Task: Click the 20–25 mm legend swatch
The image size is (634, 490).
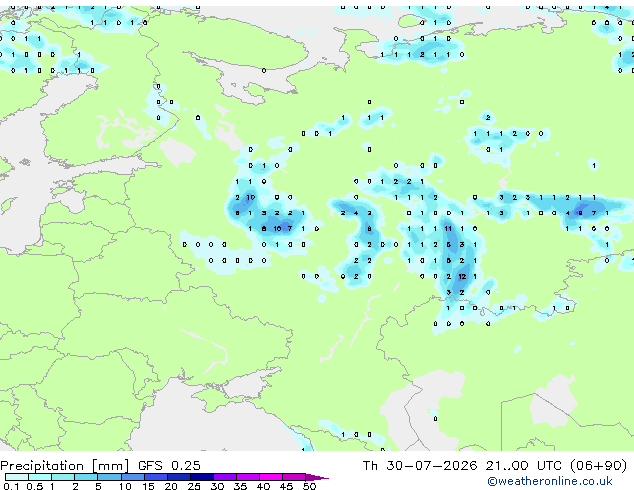Action: click(178, 477)
